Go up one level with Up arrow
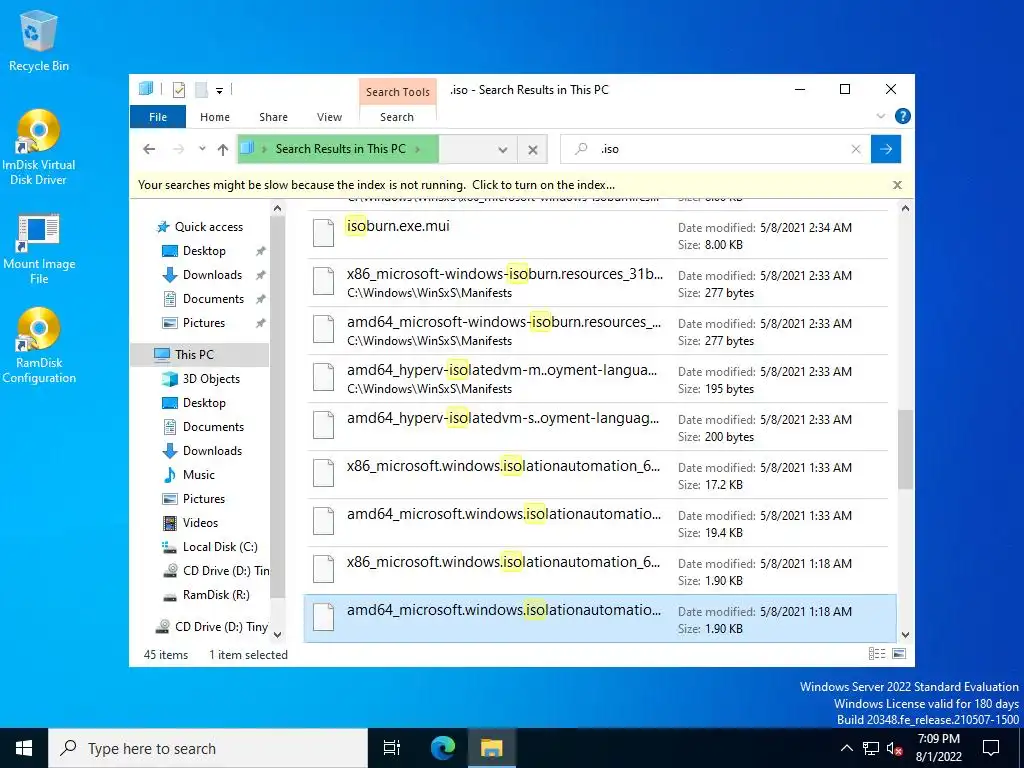This screenshot has height=768, width=1024. (x=223, y=149)
